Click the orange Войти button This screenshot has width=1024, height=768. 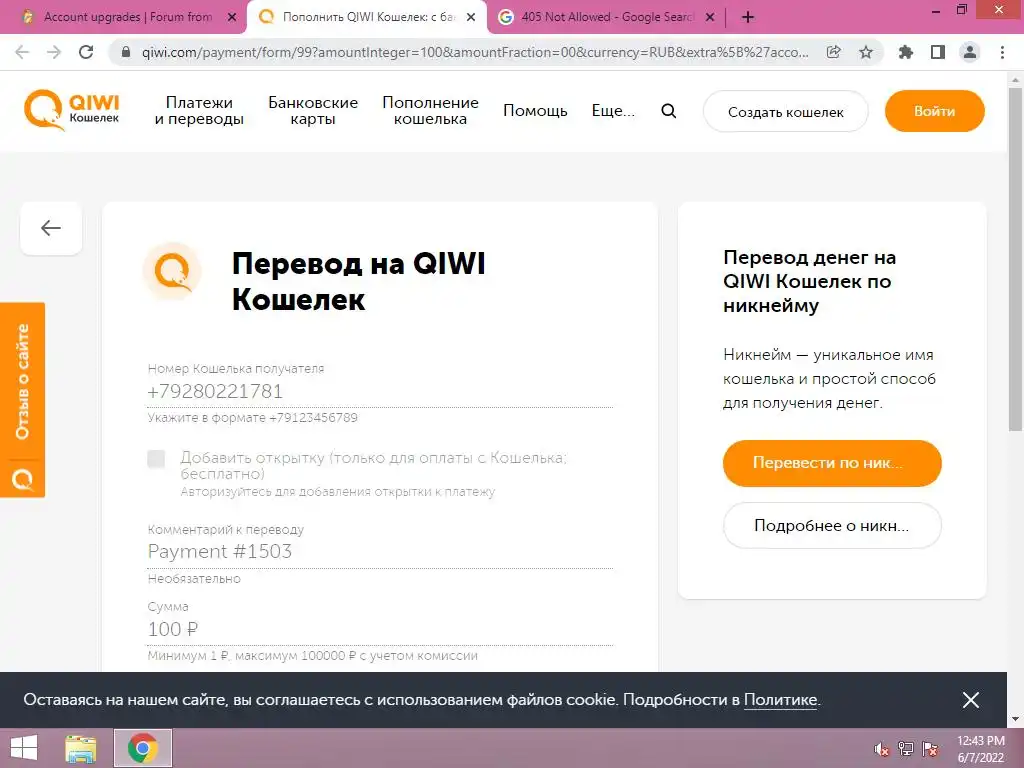coord(935,111)
